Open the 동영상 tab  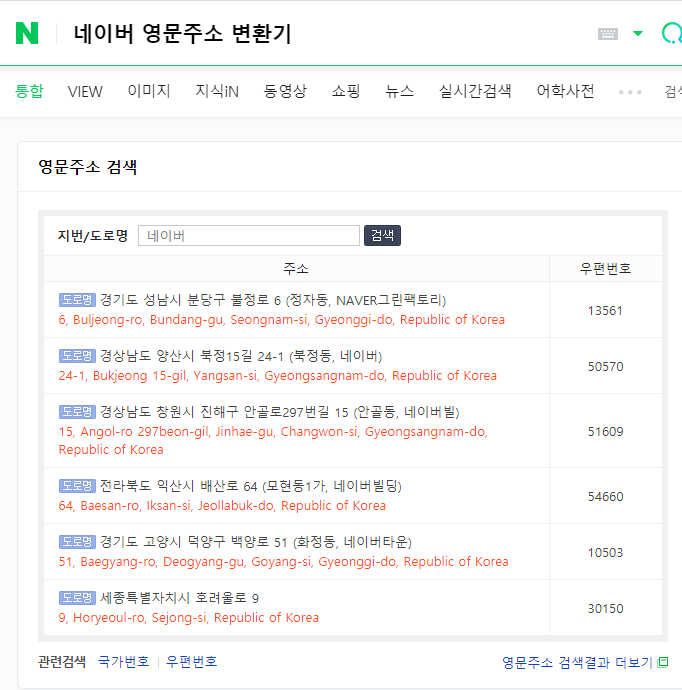pyautogui.click(x=285, y=91)
